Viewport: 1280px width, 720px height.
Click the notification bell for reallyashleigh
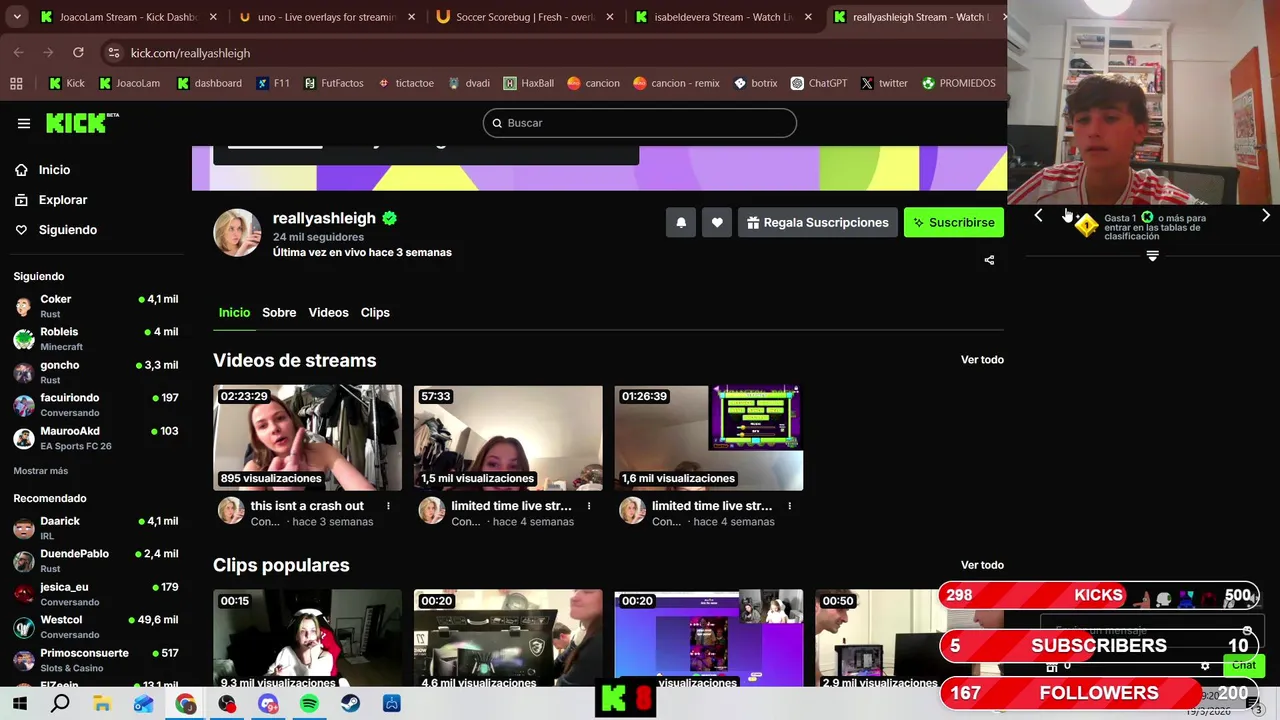pos(681,222)
